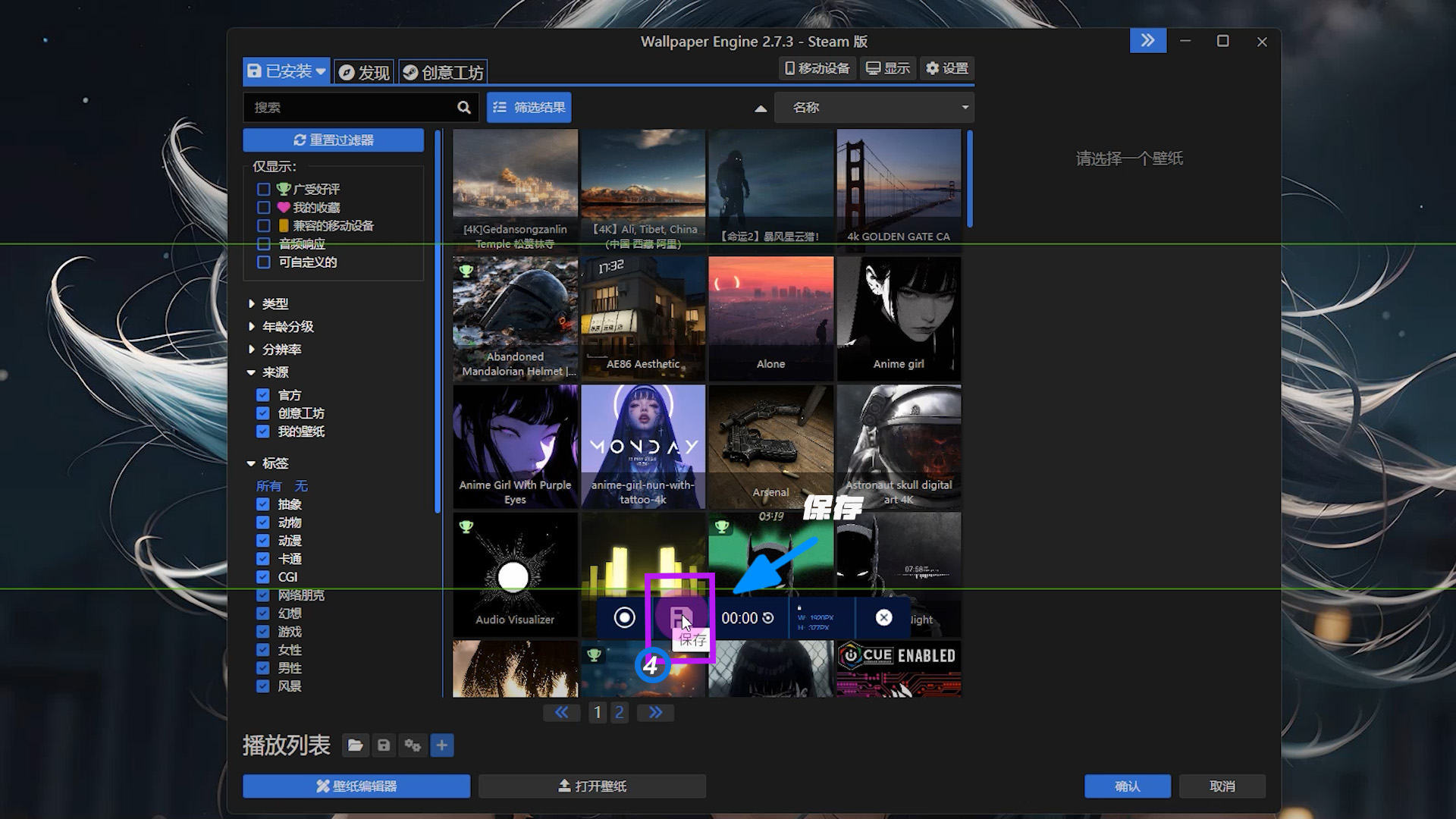Pick the Anime girl wallpaper
The image size is (1456, 819).
click(x=899, y=318)
